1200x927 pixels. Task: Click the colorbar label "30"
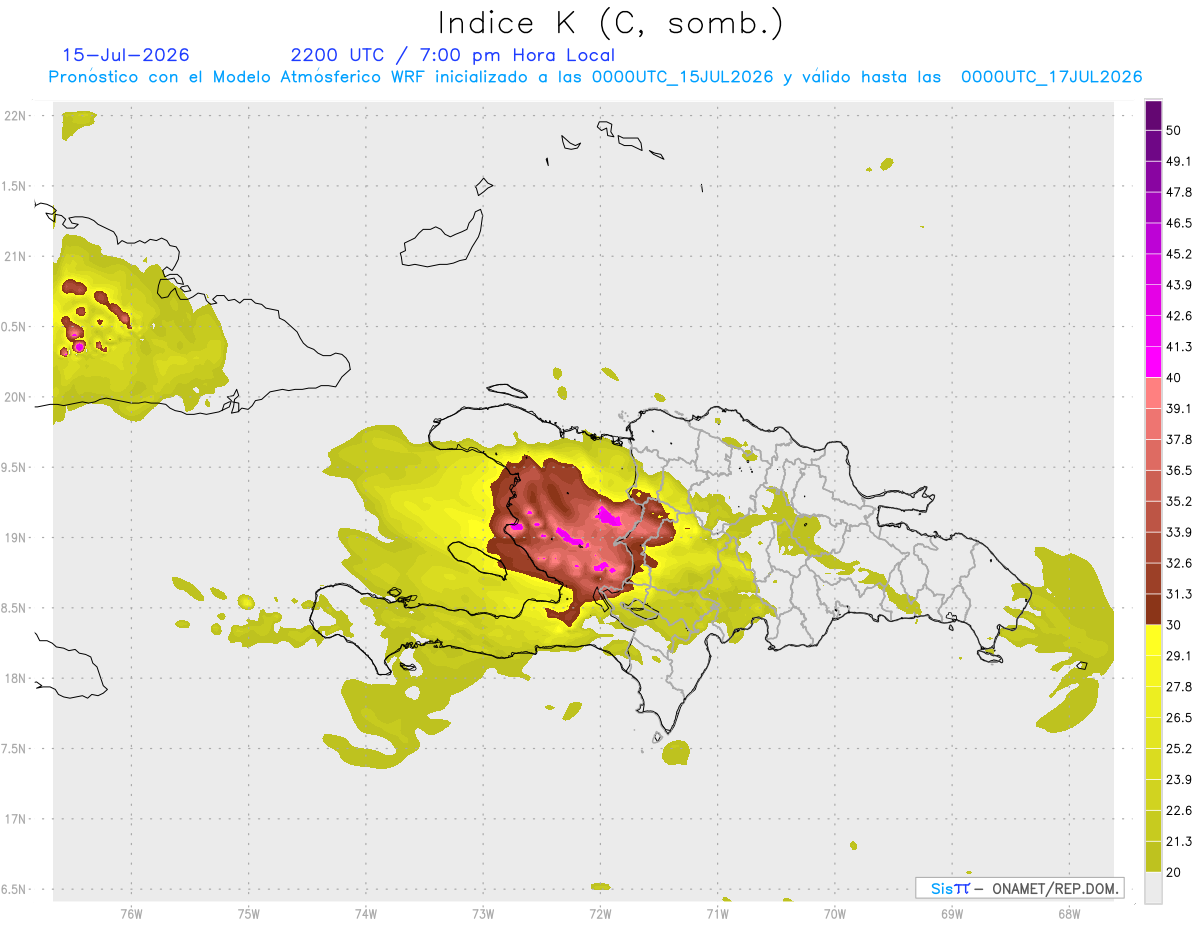pyautogui.click(x=1175, y=625)
